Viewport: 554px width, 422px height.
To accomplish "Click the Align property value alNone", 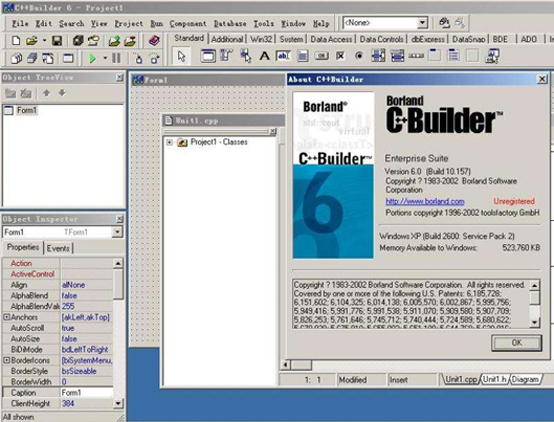I will [x=87, y=285].
